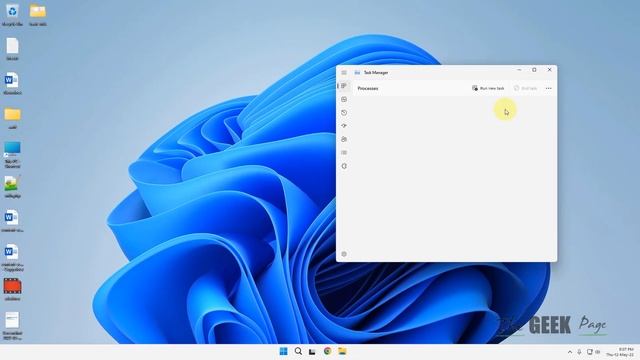The image size is (640, 360).
Task: Open the Details page in Task Manager
Action: coord(344,153)
